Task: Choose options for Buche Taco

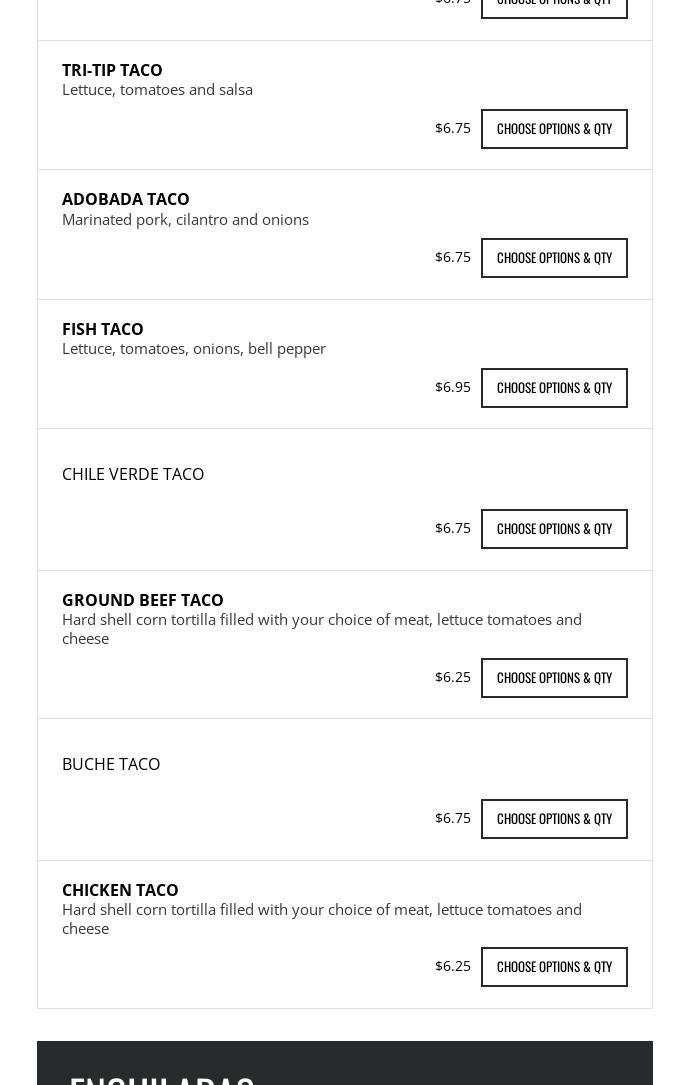Action: (x=554, y=819)
